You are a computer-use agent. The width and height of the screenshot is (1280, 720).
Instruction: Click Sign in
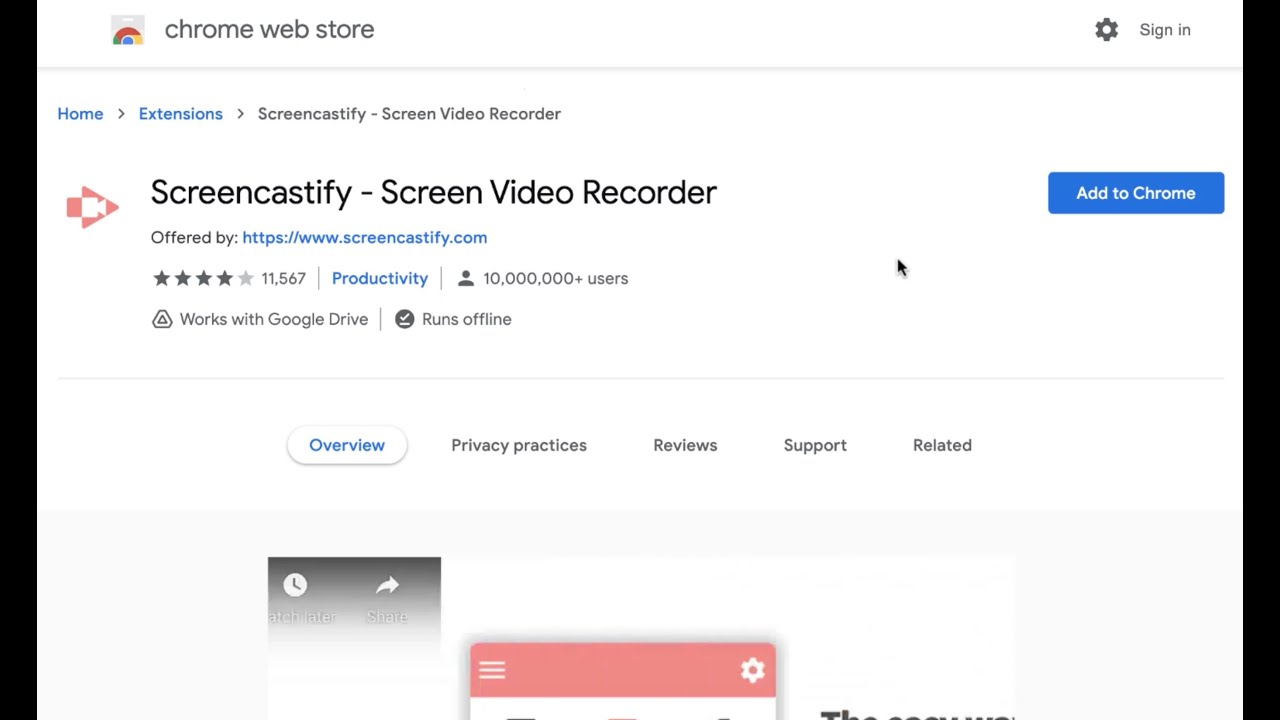coord(1165,30)
